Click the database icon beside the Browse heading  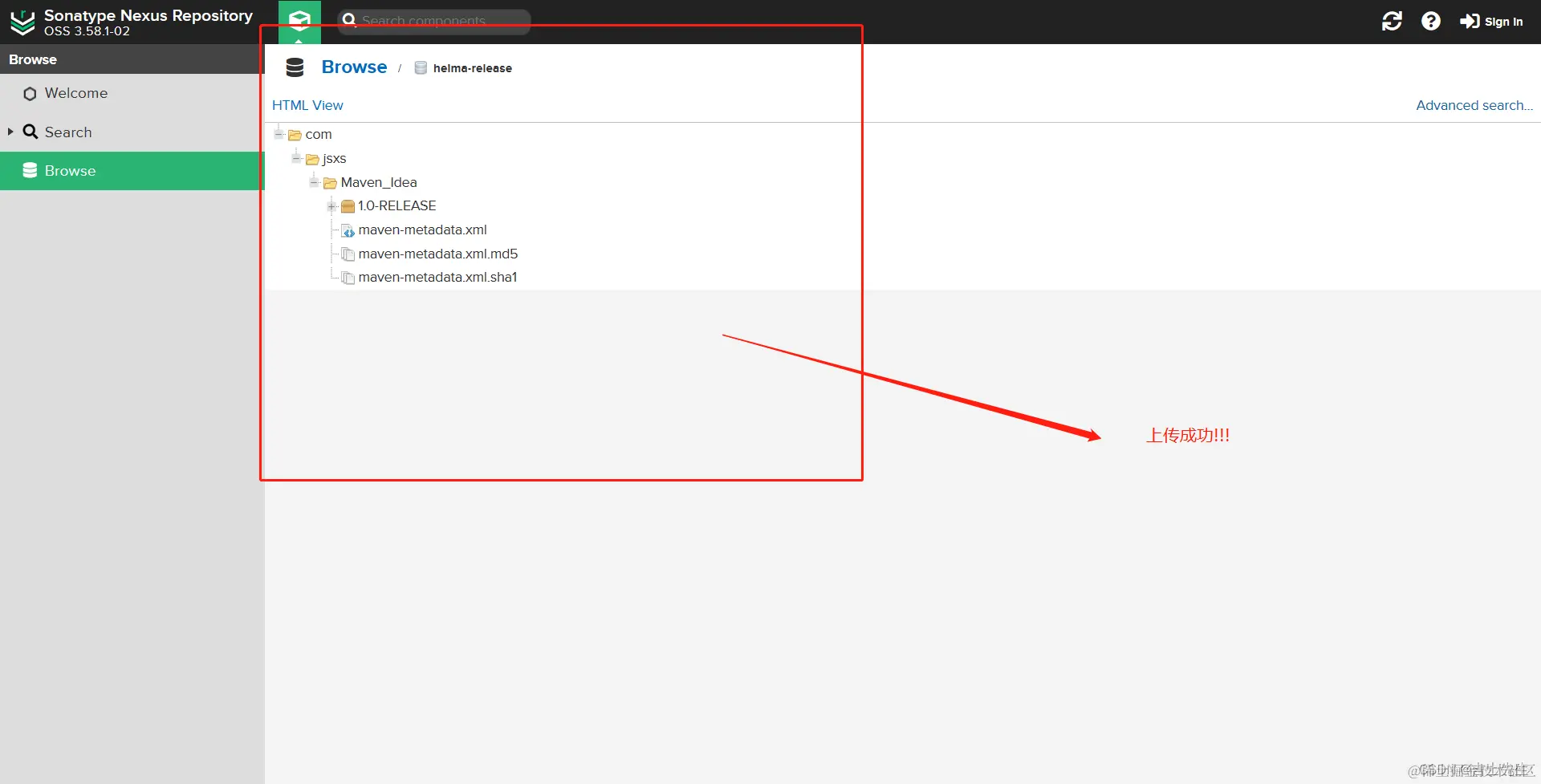tap(295, 67)
